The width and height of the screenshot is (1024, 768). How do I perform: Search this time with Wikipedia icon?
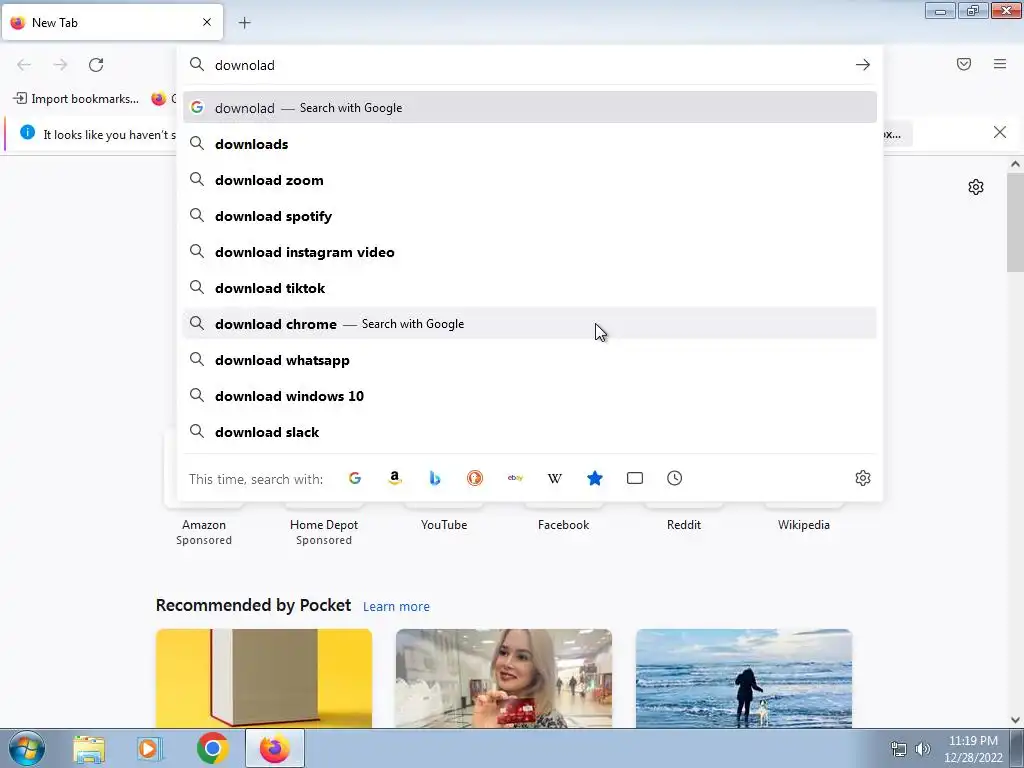[x=554, y=478]
